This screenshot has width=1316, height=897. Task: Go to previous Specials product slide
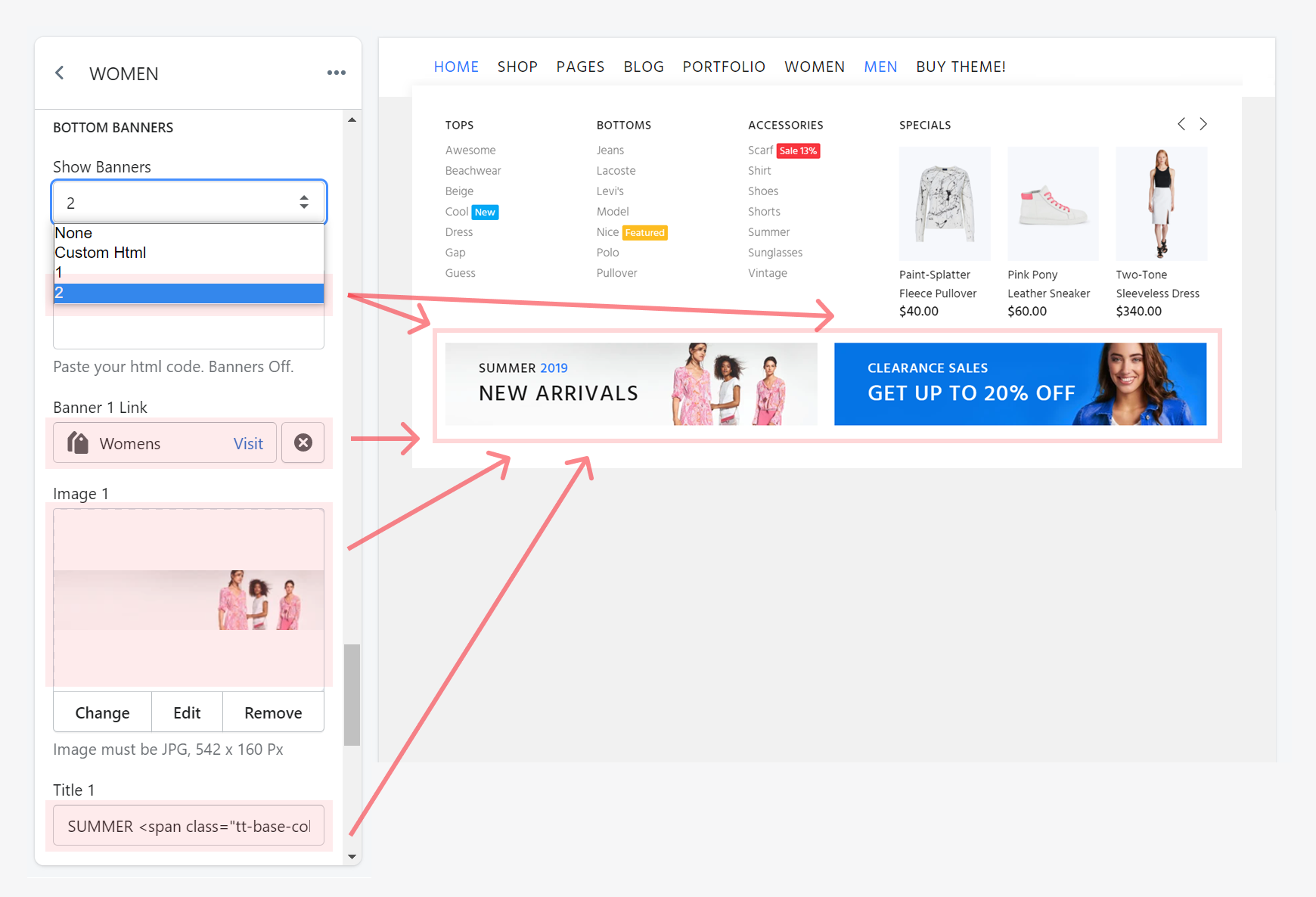(x=1181, y=124)
